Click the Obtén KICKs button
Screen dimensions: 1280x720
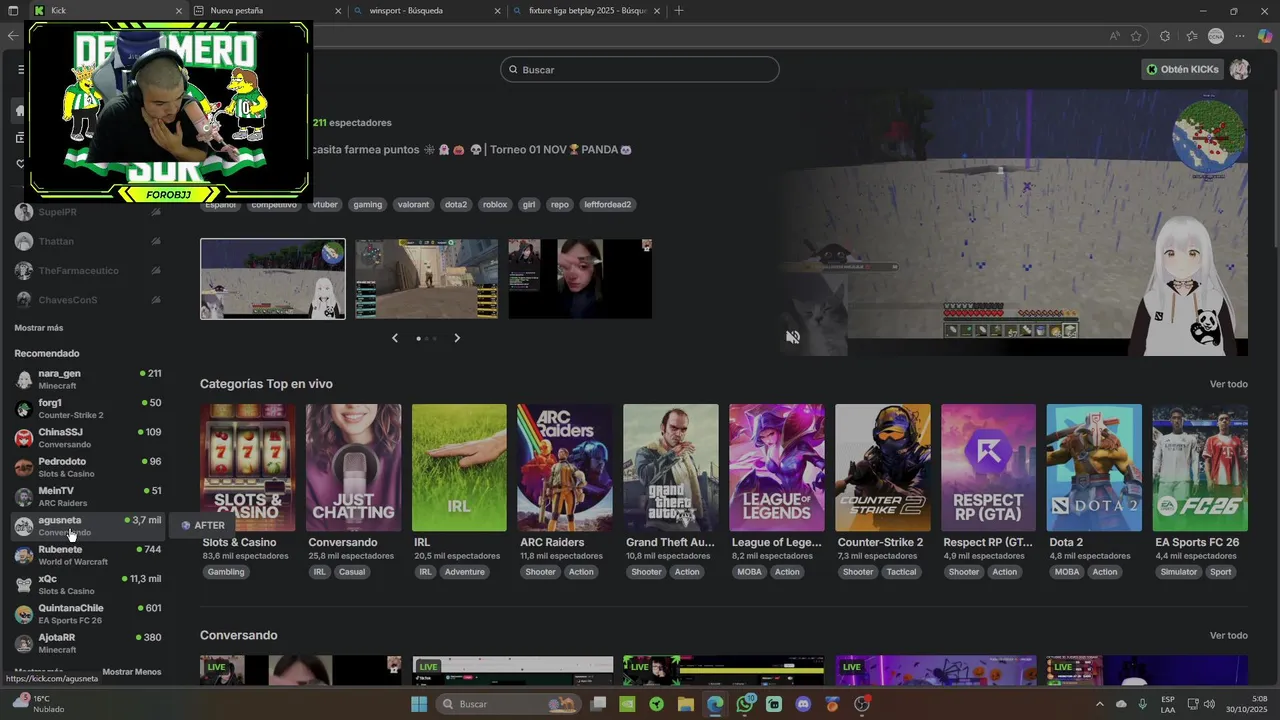point(1183,69)
